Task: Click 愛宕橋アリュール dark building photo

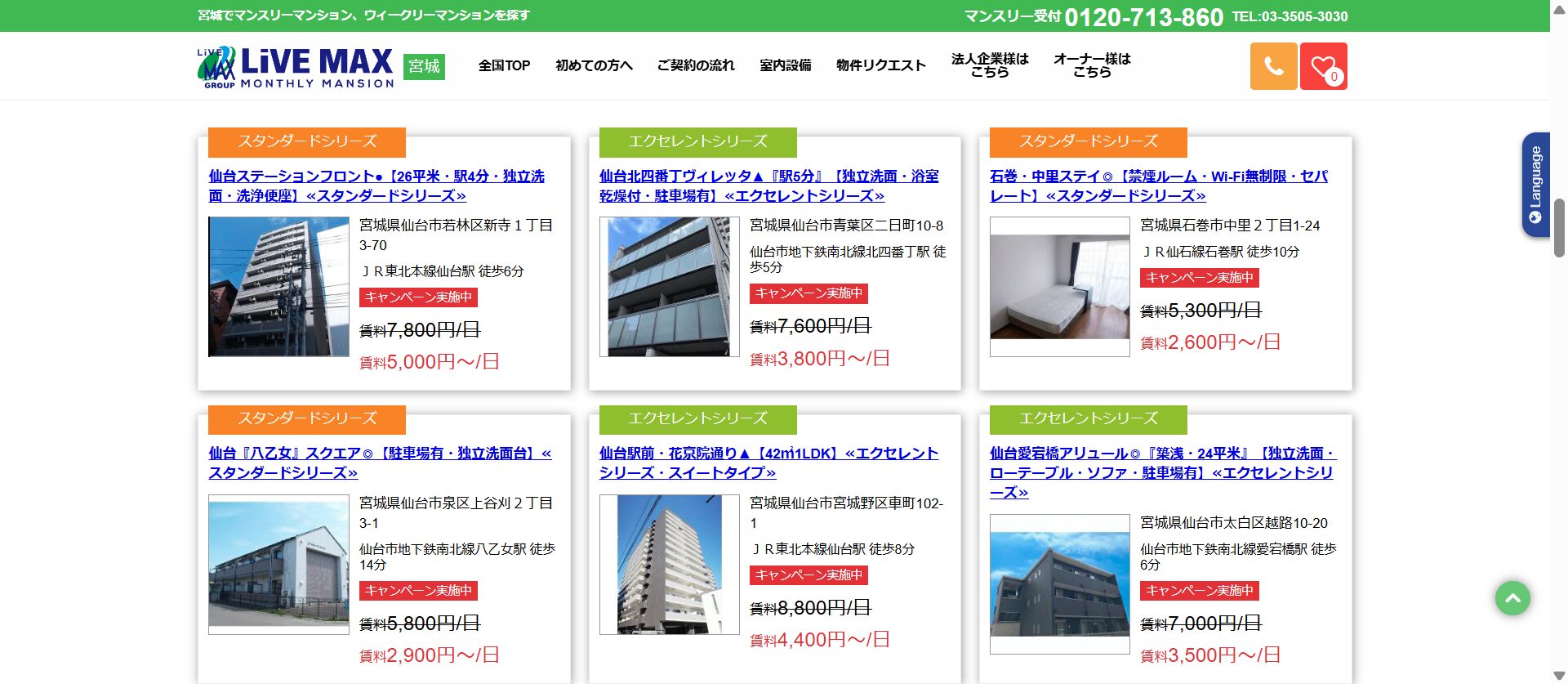Action: pos(1060,584)
